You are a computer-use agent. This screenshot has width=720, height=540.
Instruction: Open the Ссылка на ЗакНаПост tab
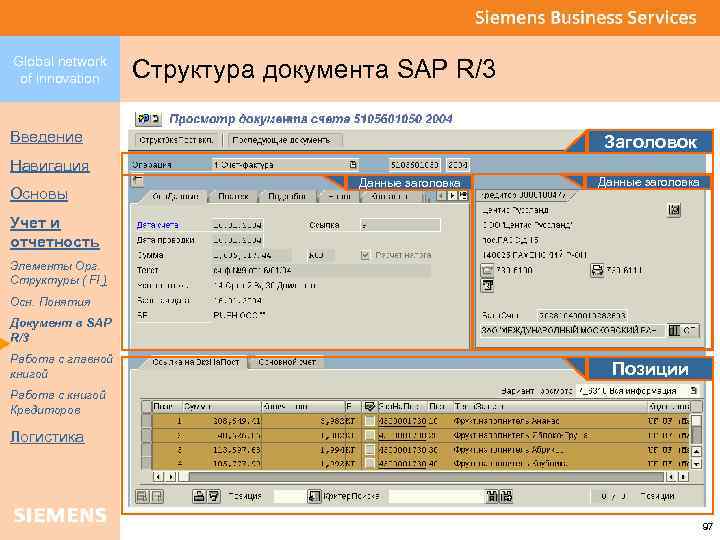(x=195, y=362)
